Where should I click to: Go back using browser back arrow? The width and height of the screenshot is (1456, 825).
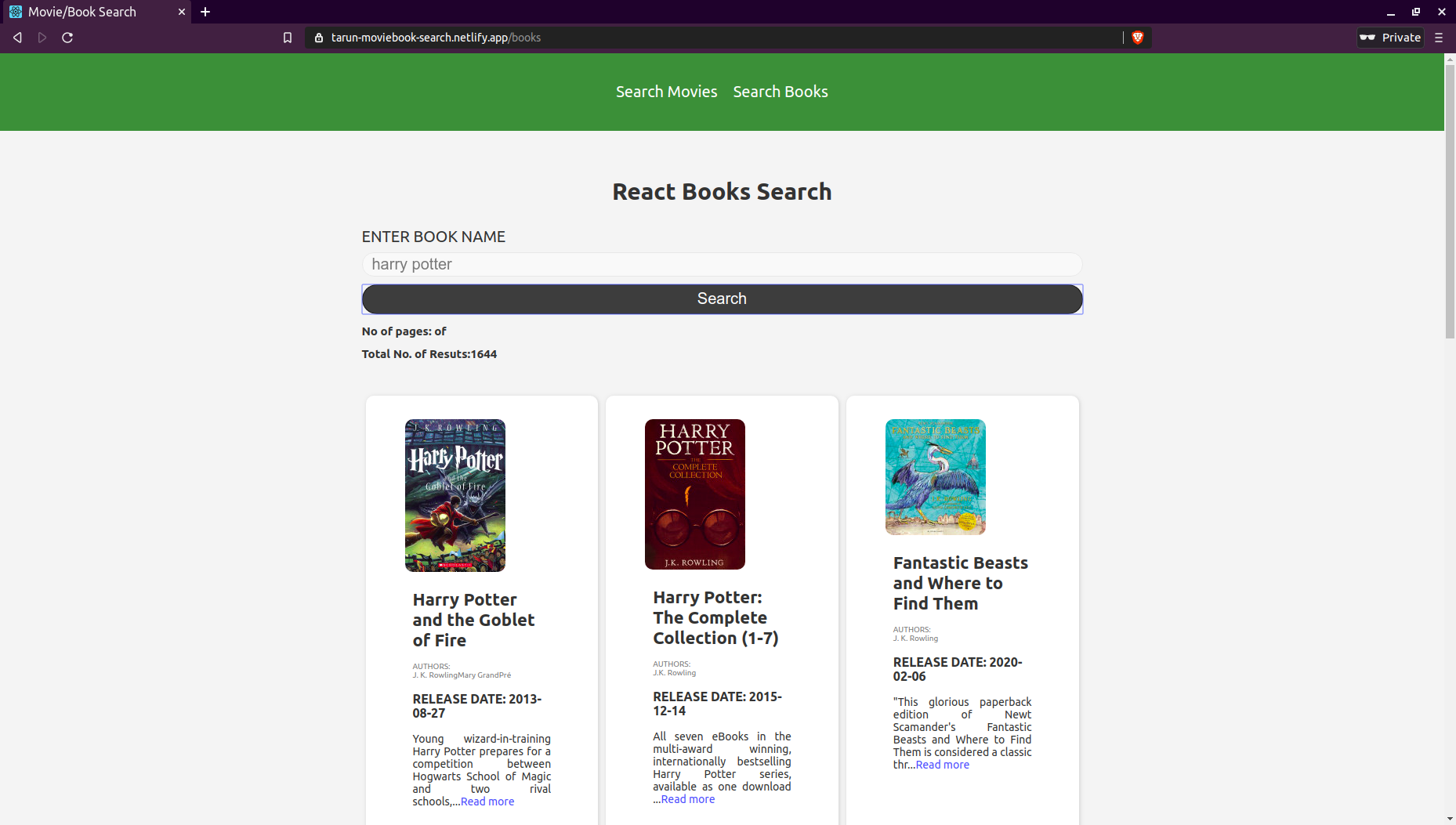(x=17, y=38)
